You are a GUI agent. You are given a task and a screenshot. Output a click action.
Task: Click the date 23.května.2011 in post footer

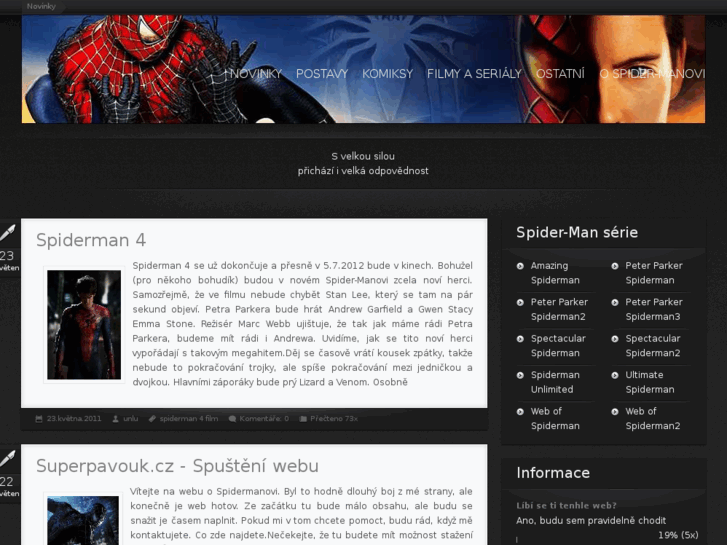tap(74, 419)
